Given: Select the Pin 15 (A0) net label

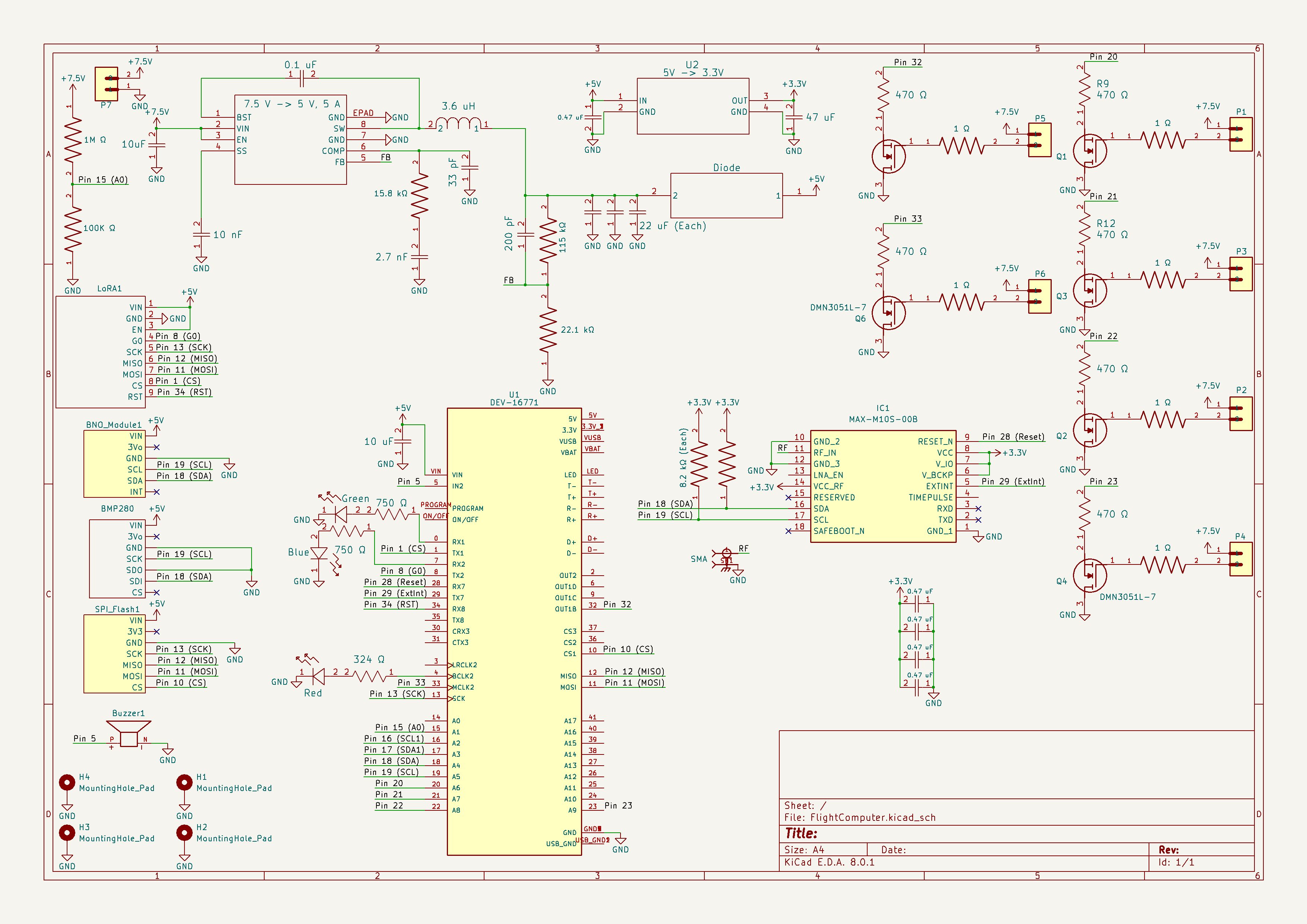Looking at the screenshot, I should click(103, 180).
